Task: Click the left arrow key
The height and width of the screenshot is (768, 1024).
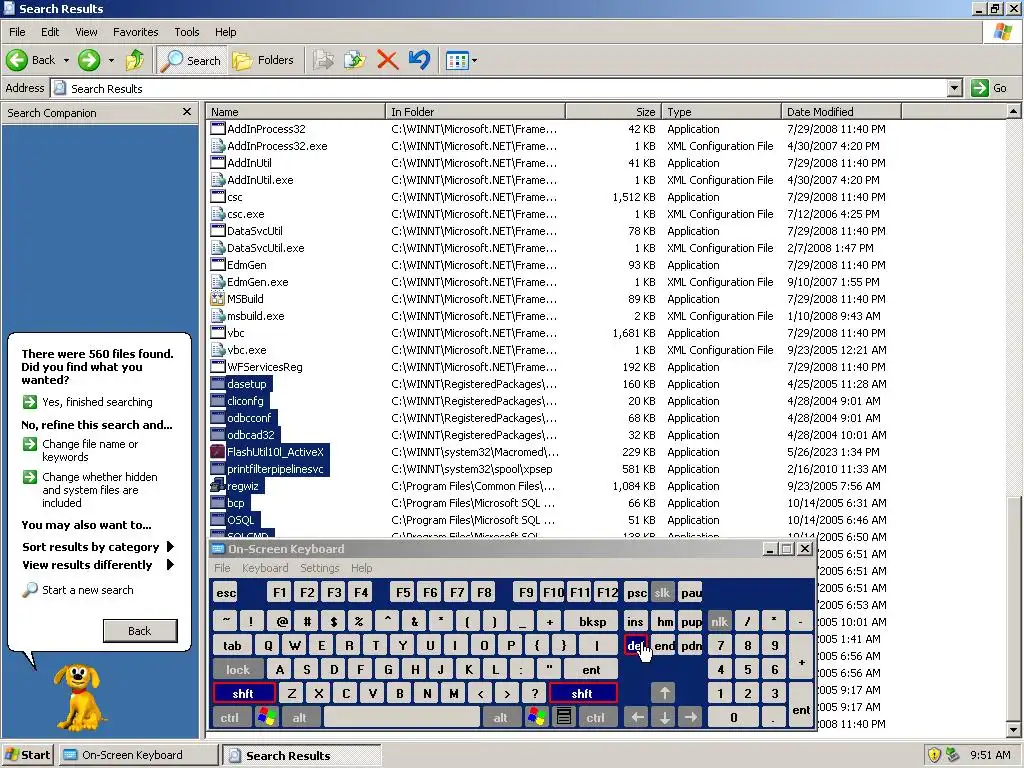Action: 637,718
